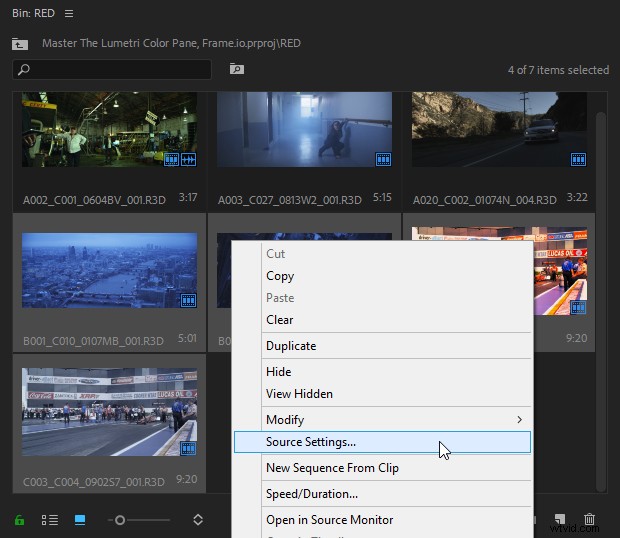Click the trash Clear icon
The width and height of the screenshot is (620, 538).
pos(589,519)
